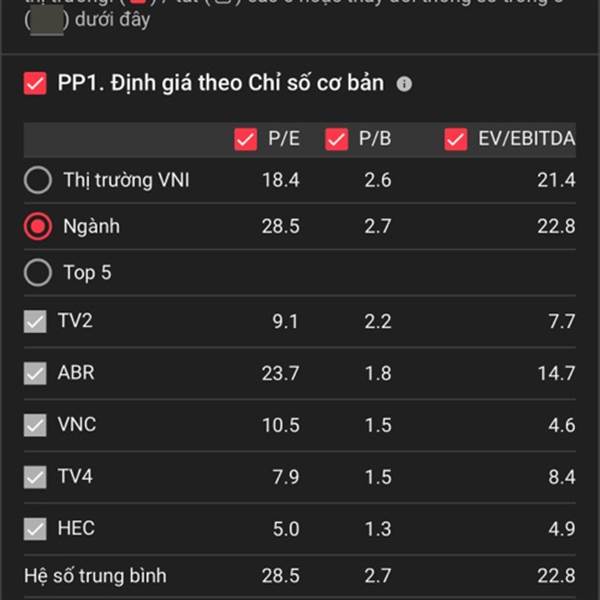Toggle the VNC stock checkbox
Image resolution: width=600 pixels, height=600 pixels.
tap(35, 425)
